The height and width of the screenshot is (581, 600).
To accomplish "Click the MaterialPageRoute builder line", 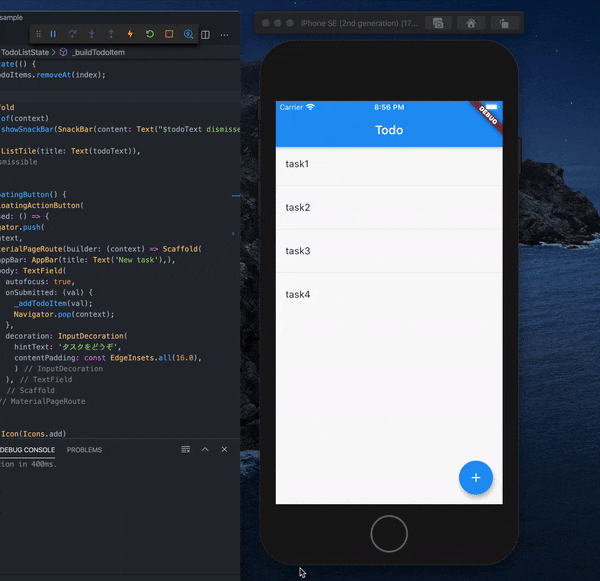I will pos(101,249).
